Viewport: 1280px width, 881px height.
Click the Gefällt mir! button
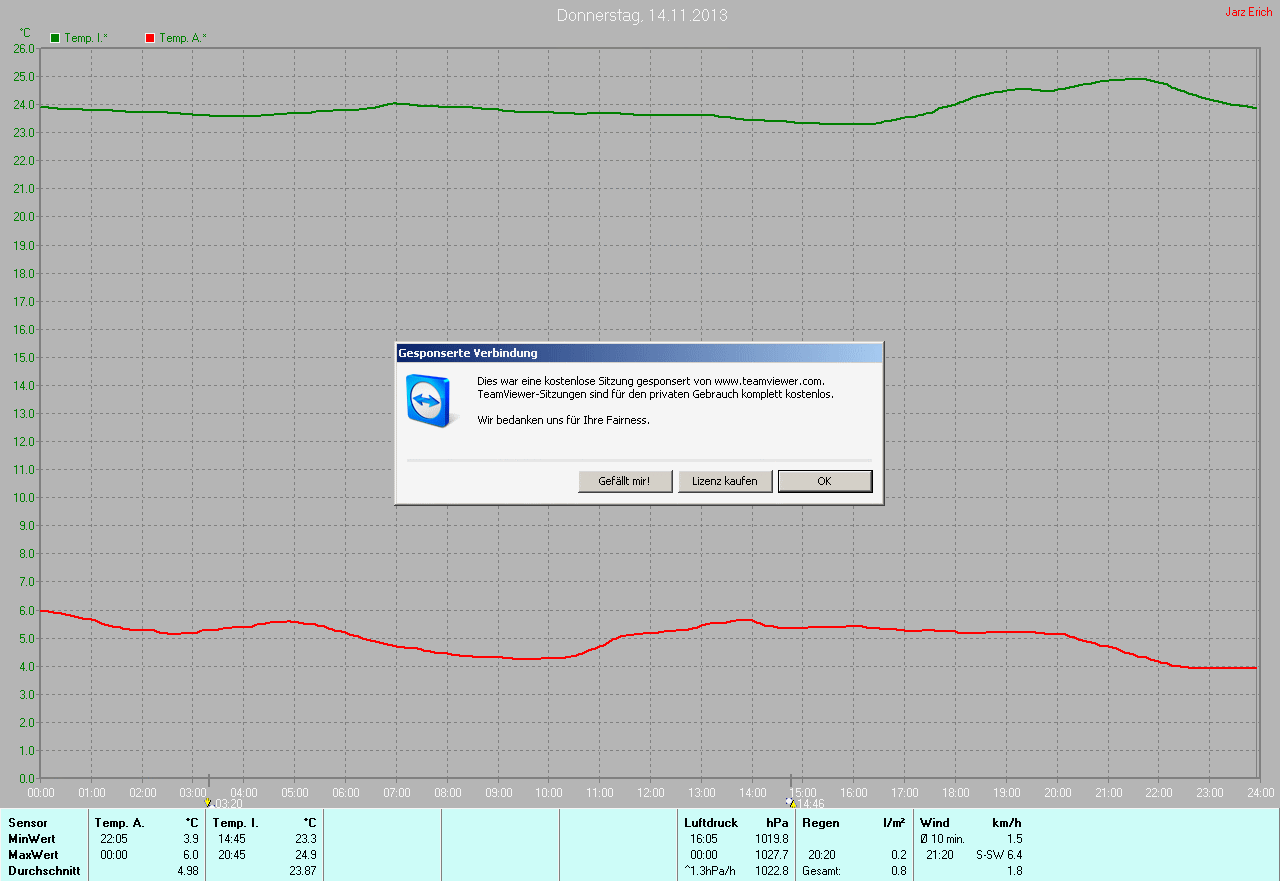pyautogui.click(x=625, y=481)
